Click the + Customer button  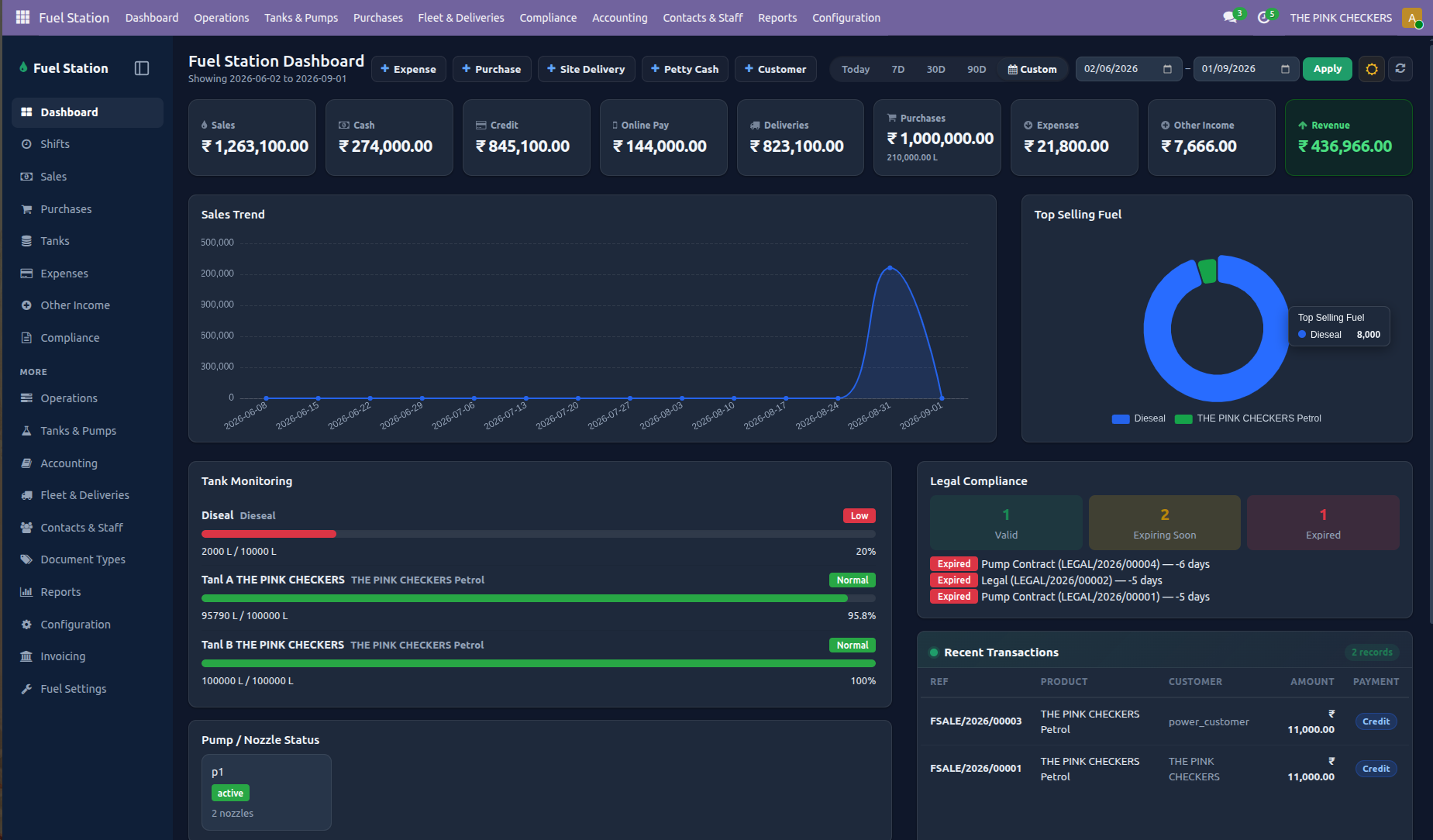coord(776,69)
